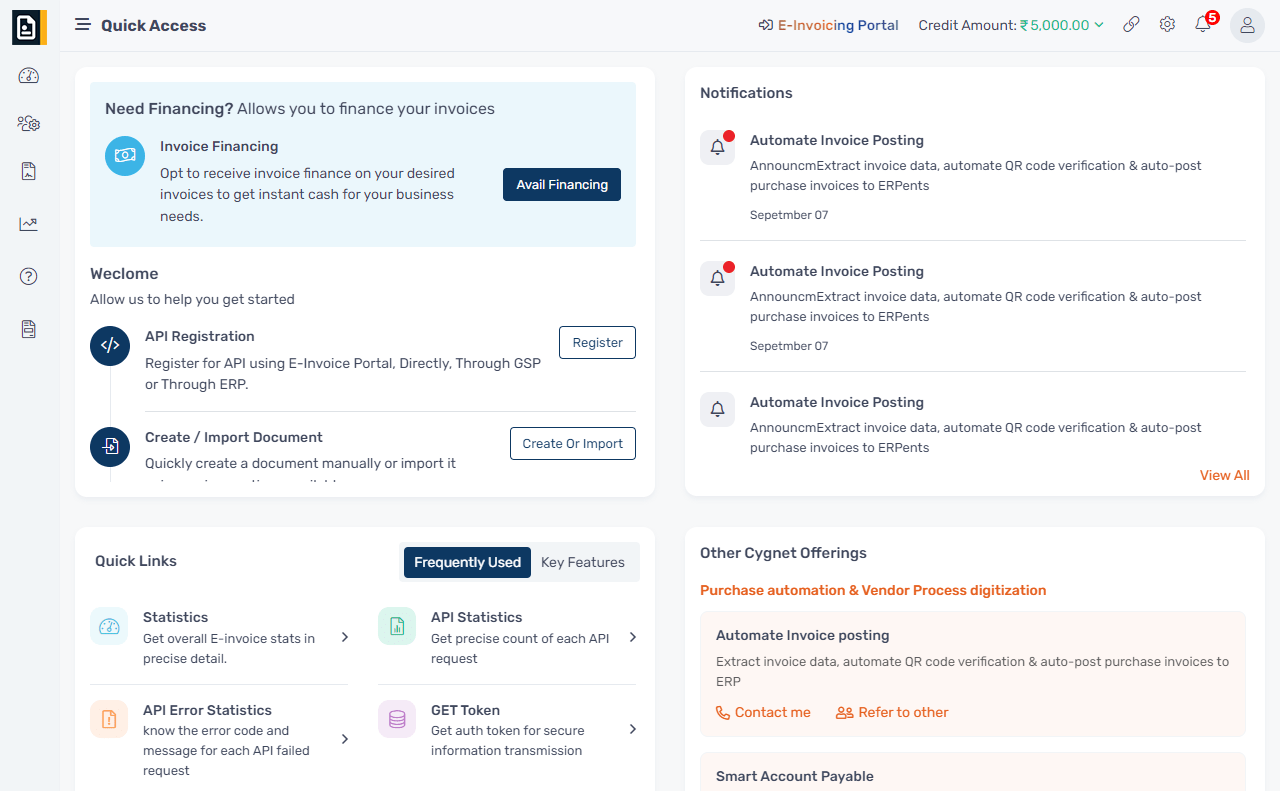
Task: Toggle the hamburger menu beside Quick Access
Action: [83, 25]
